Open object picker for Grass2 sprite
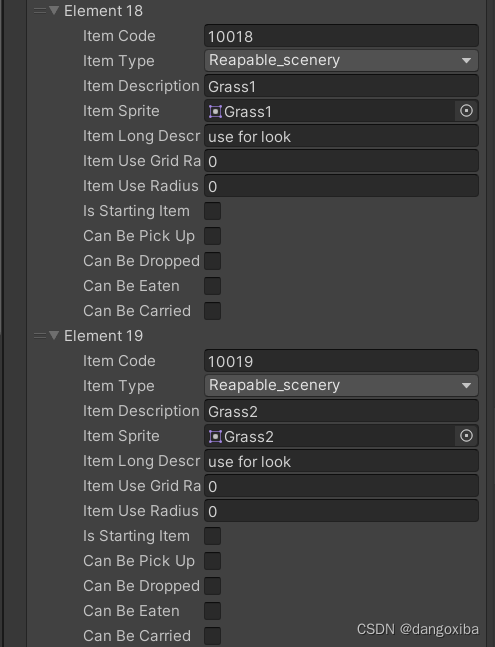This screenshot has width=495, height=647. click(x=466, y=436)
